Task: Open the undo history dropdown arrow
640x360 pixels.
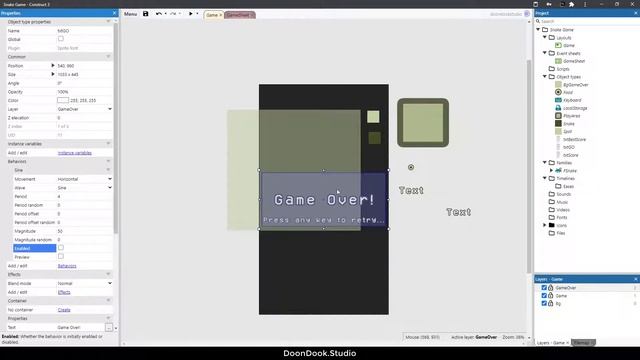Action: (x=165, y=14)
